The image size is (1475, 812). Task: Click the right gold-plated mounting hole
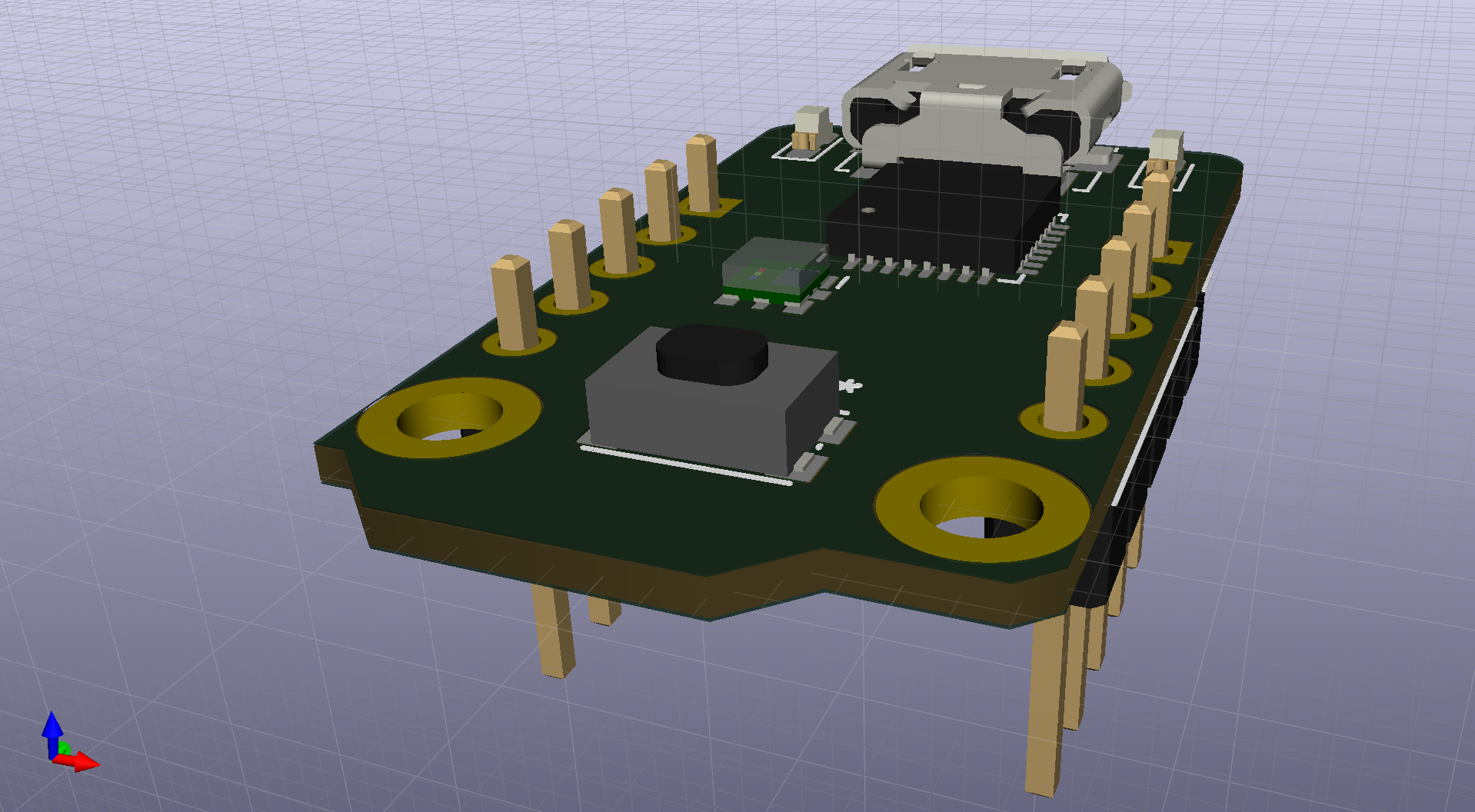coord(982,511)
